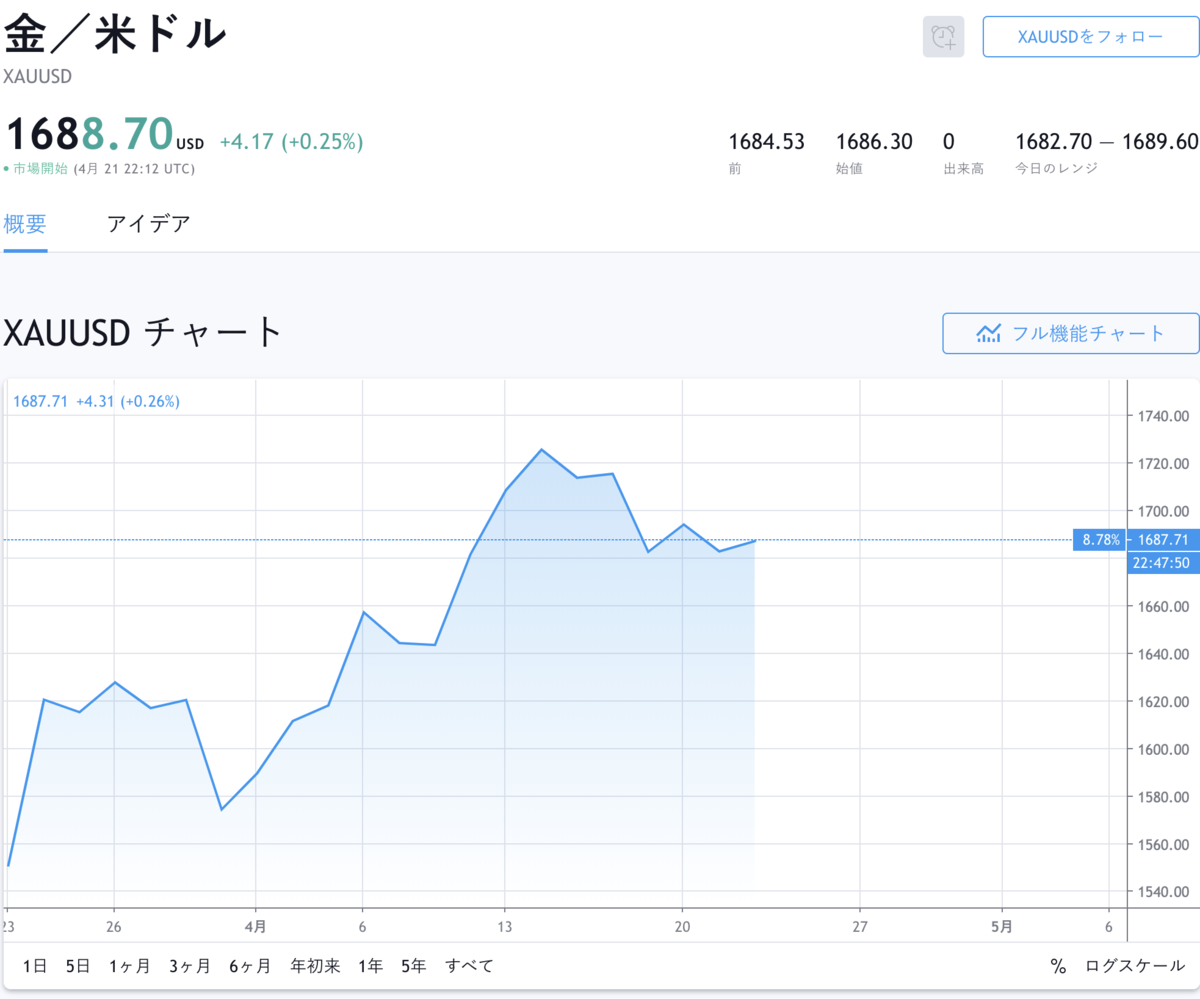The width and height of the screenshot is (1200, 999).
Task: Select the 3ヶ月 time range
Action: coord(190,966)
